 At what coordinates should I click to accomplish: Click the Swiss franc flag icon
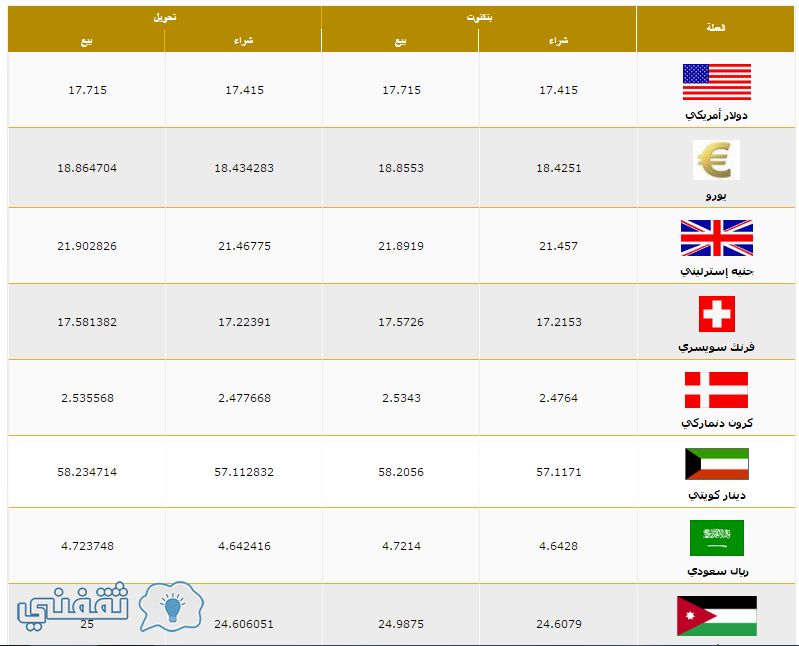tap(716, 314)
